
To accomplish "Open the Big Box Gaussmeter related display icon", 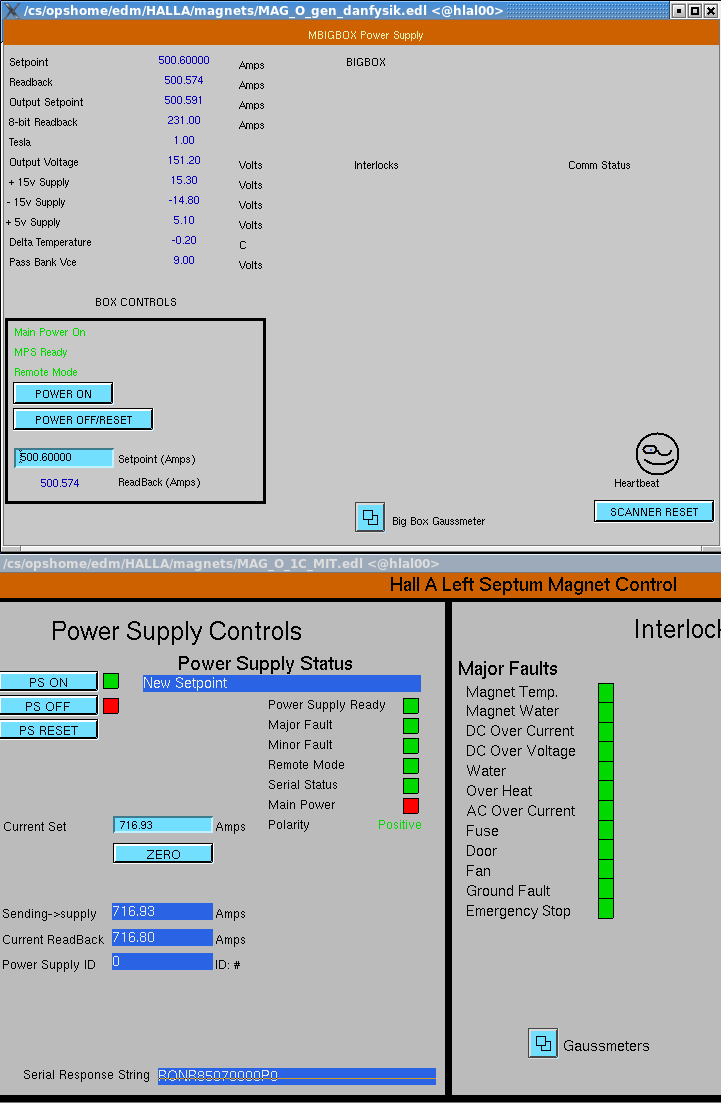I will tap(370, 517).
